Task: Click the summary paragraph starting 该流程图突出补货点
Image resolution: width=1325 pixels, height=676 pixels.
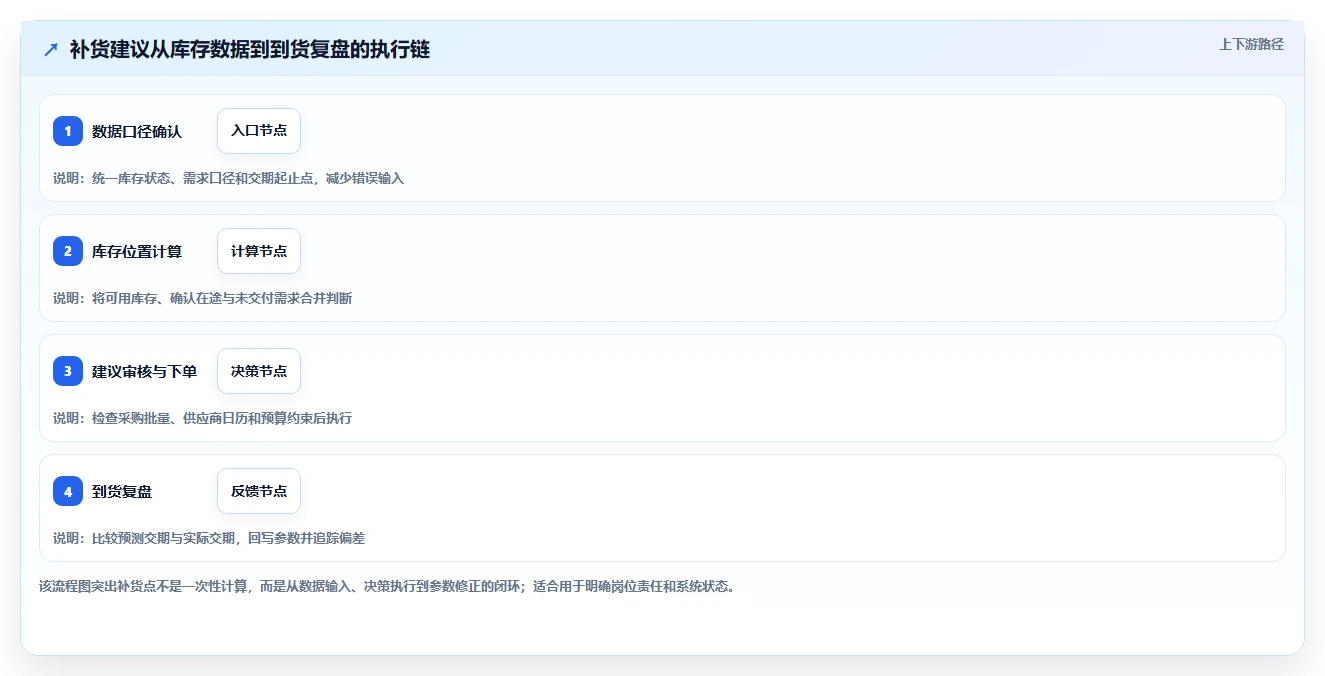Action: pyautogui.click(x=388, y=586)
